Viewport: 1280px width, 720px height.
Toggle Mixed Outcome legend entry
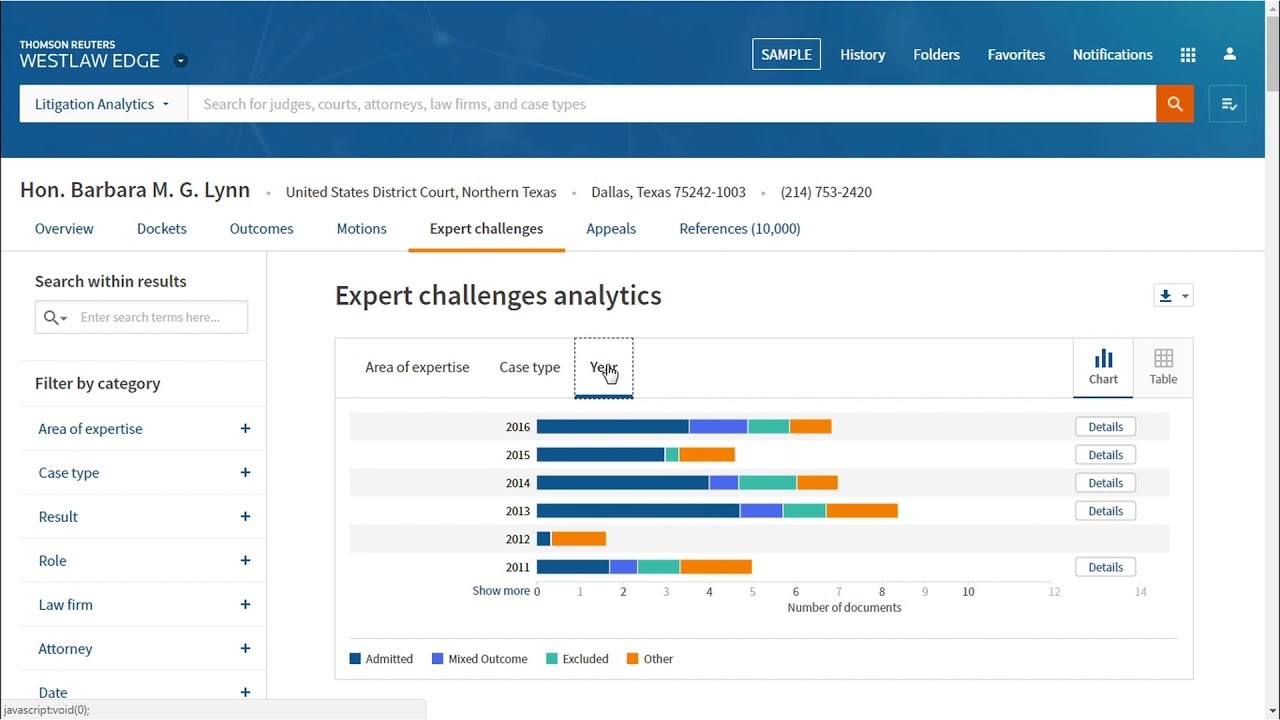(x=479, y=659)
